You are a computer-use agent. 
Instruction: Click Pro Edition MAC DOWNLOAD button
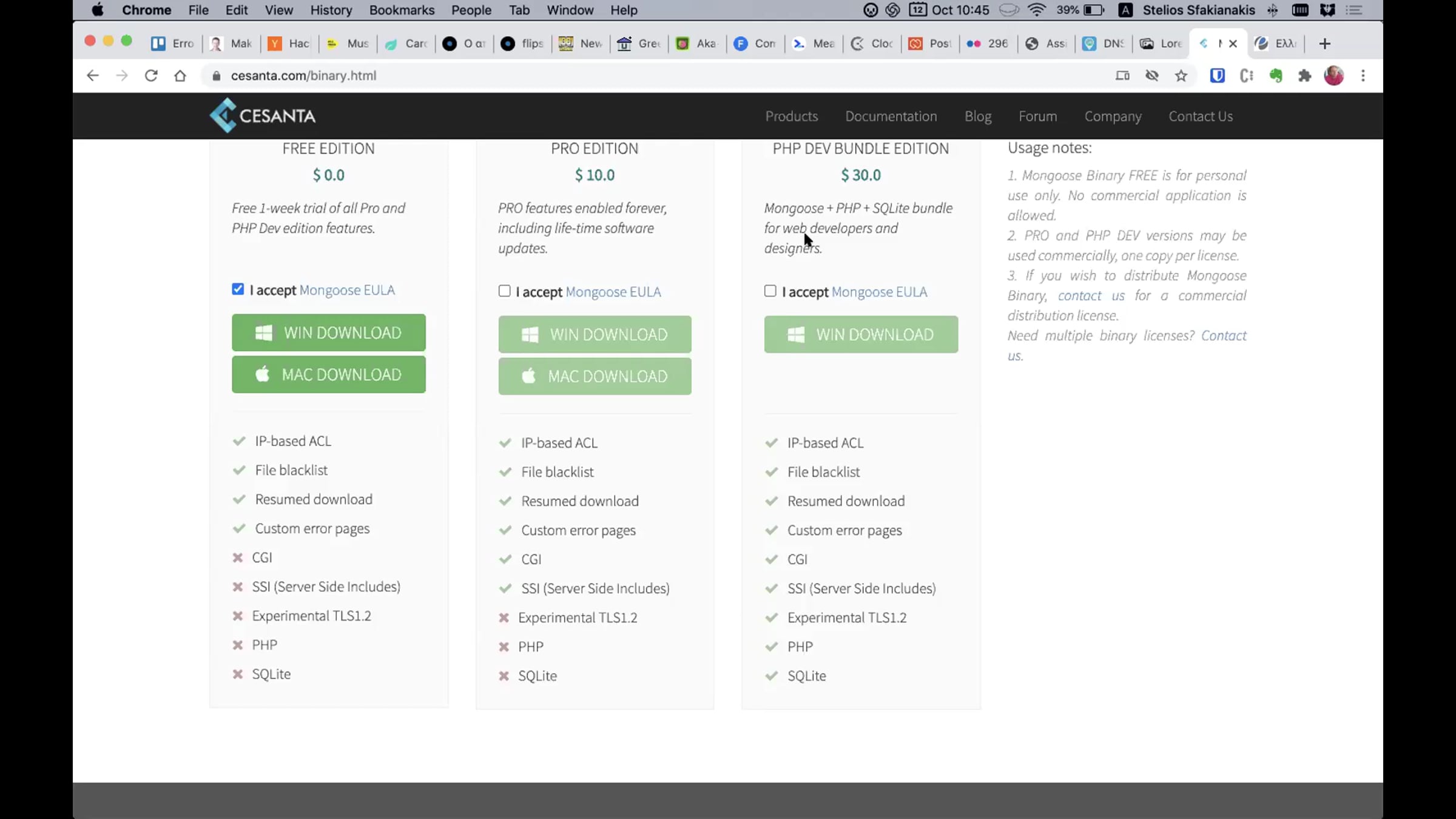[x=595, y=376]
